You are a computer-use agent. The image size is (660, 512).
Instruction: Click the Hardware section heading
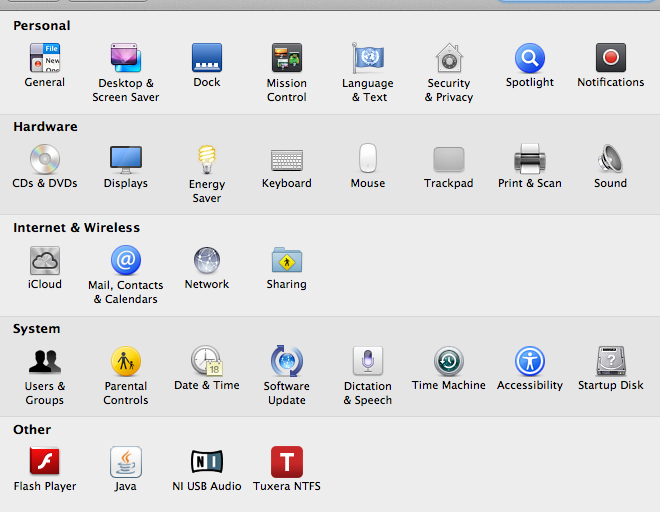(x=45, y=127)
